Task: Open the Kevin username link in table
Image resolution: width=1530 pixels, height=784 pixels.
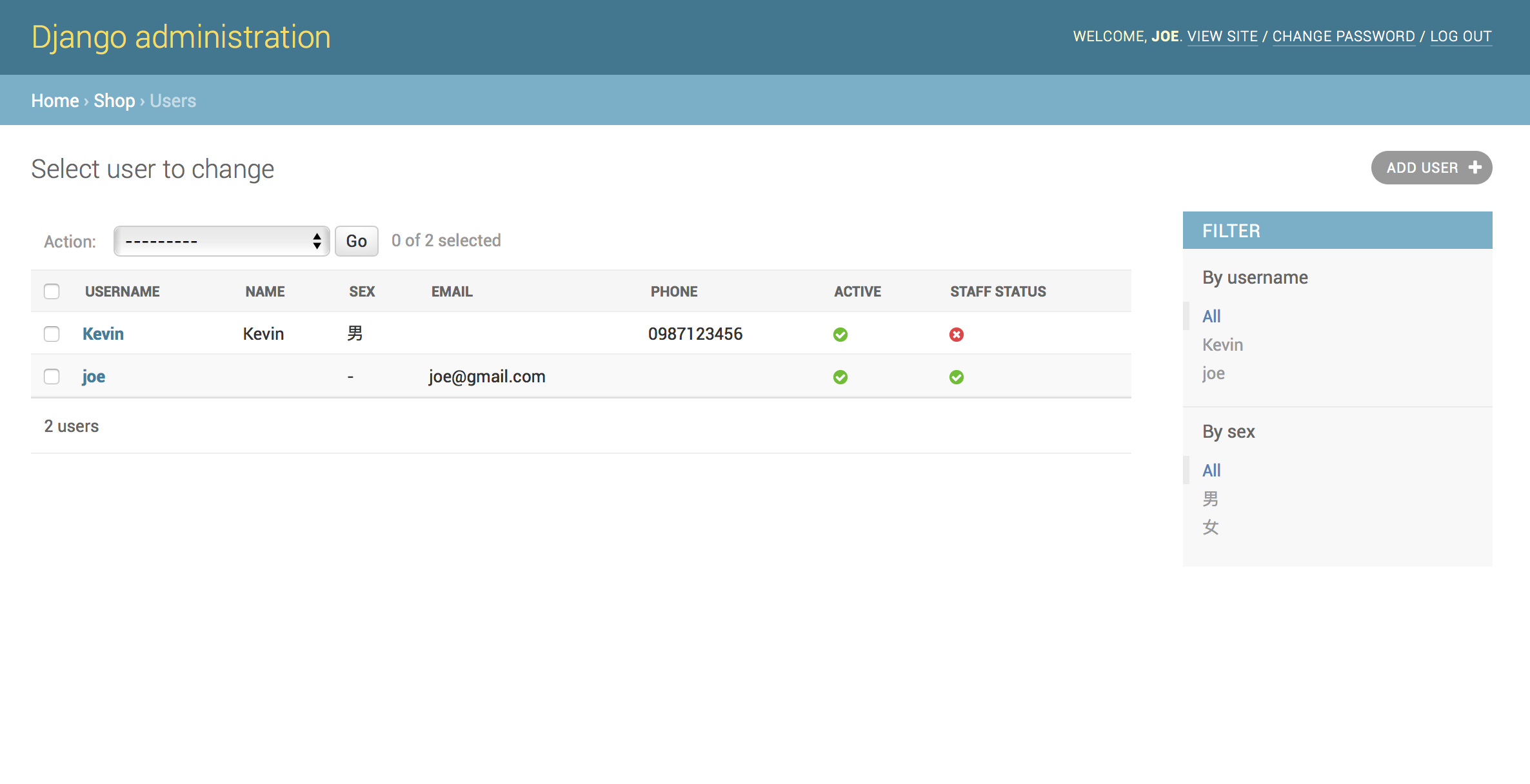Action: click(x=103, y=334)
